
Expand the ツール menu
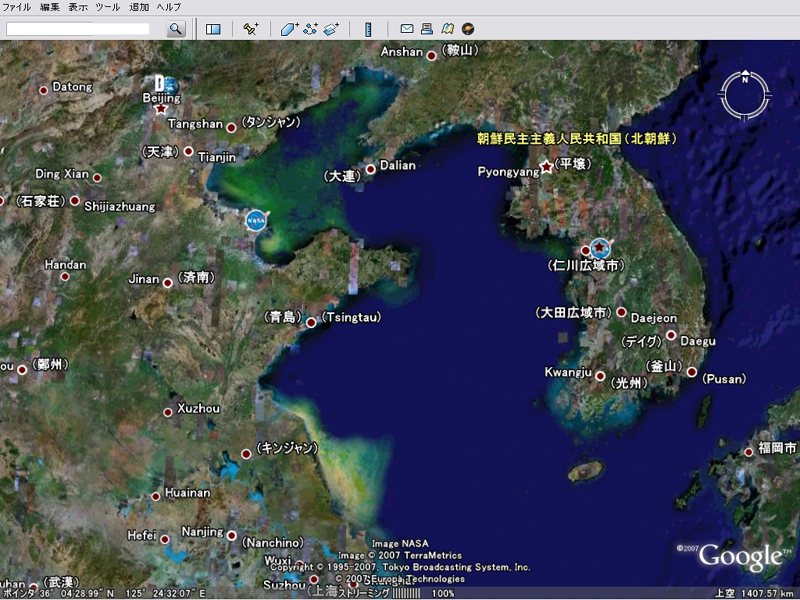[x=107, y=7]
